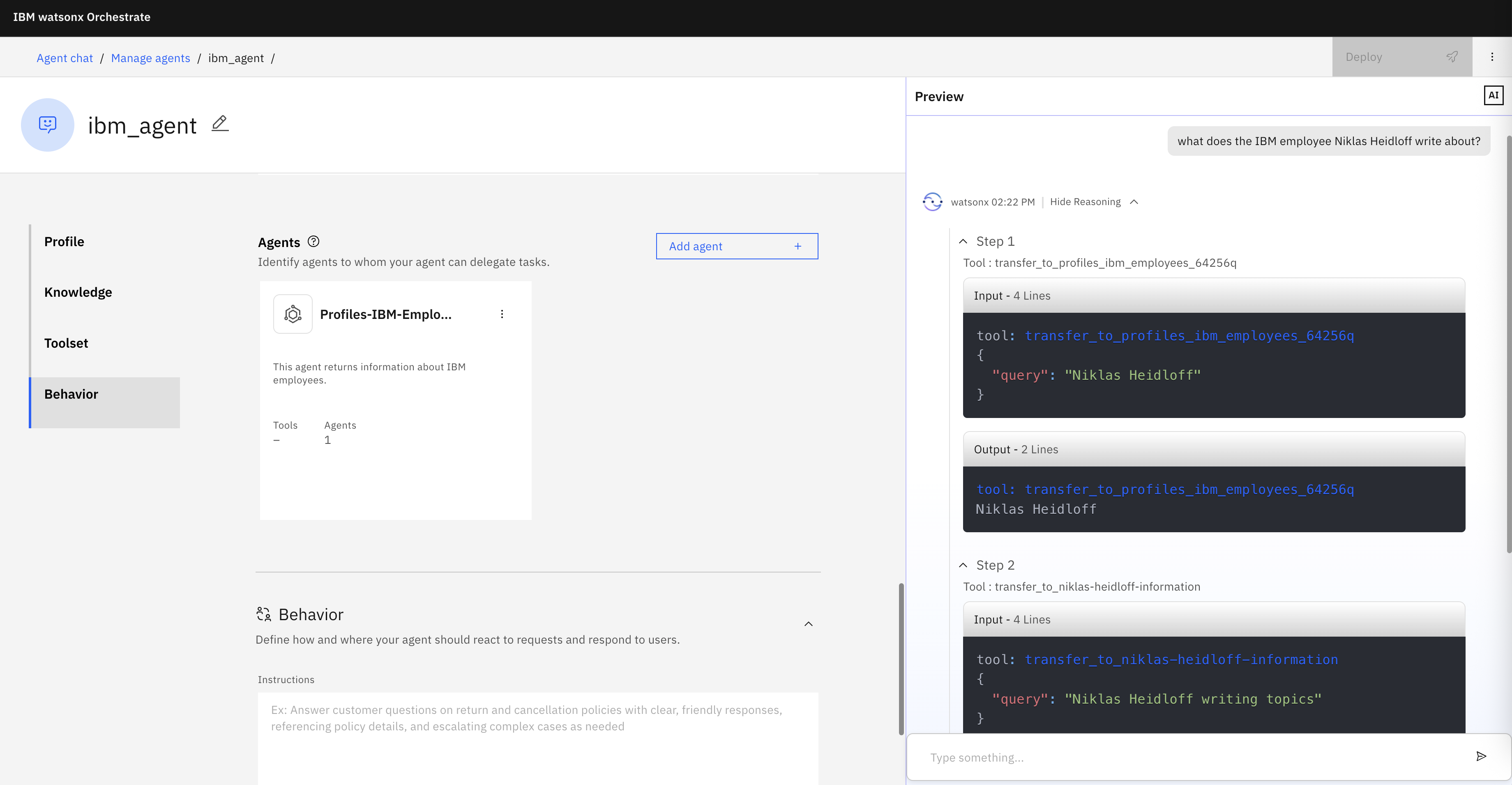Open the Toolset section tab
This screenshot has height=785, width=1512.
105,344
